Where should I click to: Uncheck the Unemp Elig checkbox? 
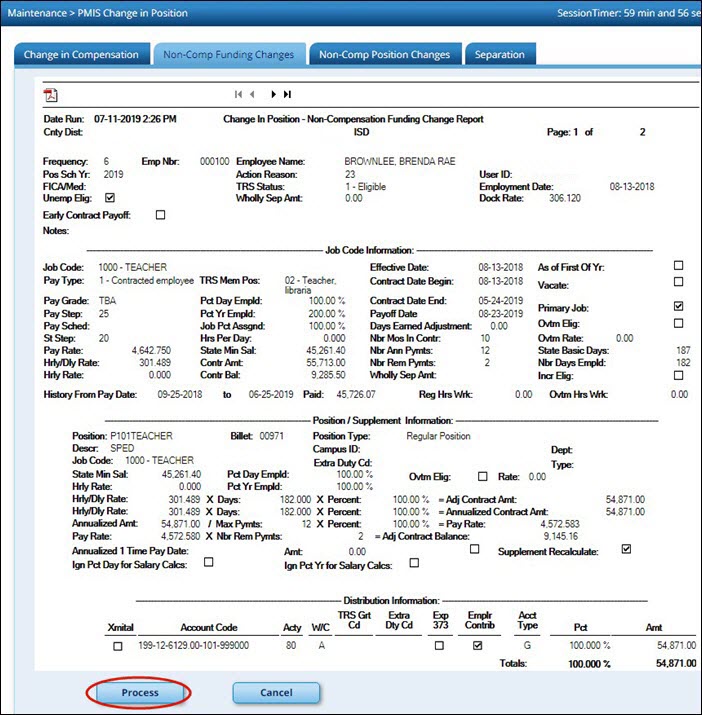(x=109, y=198)
